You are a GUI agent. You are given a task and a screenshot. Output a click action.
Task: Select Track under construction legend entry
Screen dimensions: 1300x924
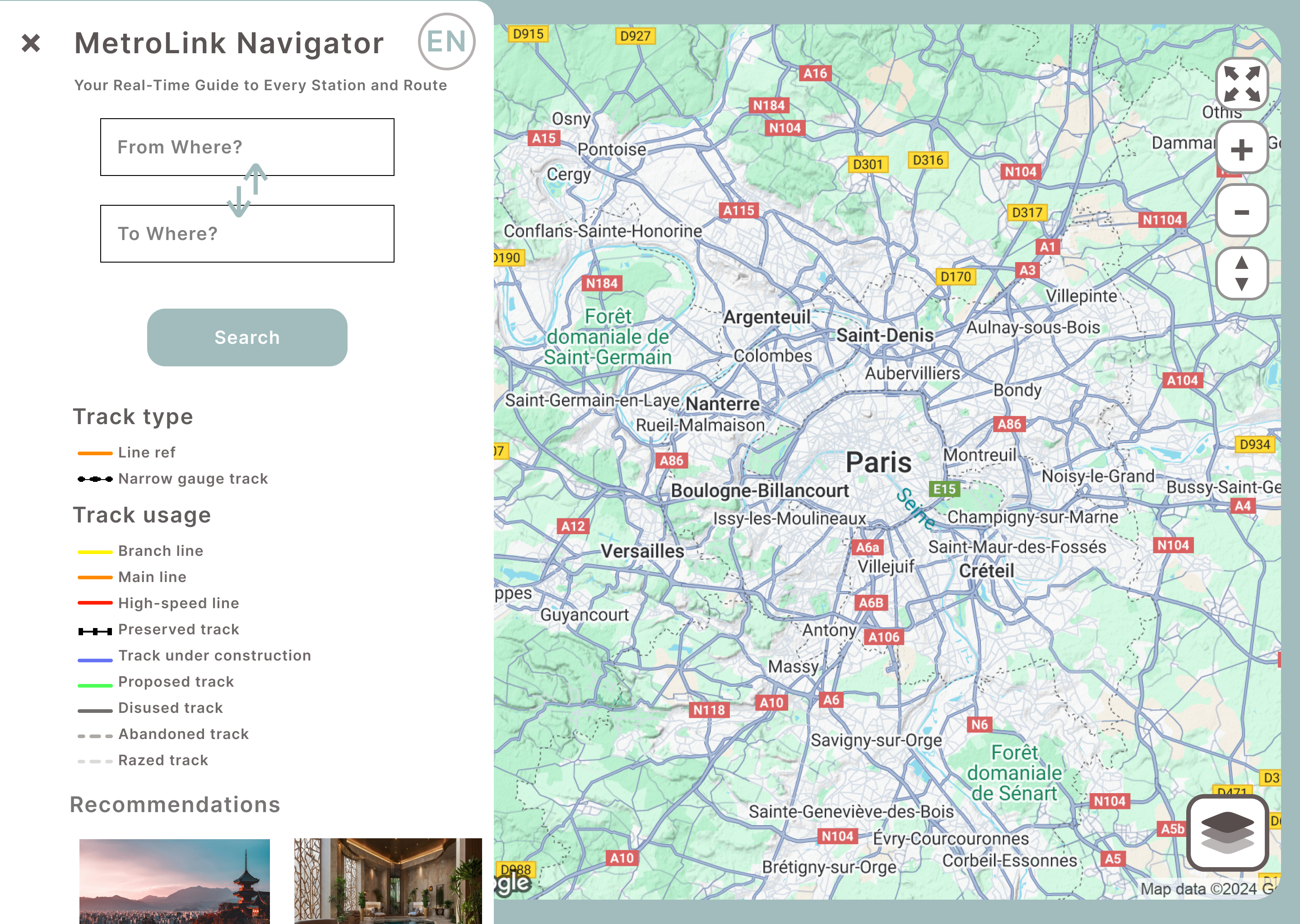point(194,656)
